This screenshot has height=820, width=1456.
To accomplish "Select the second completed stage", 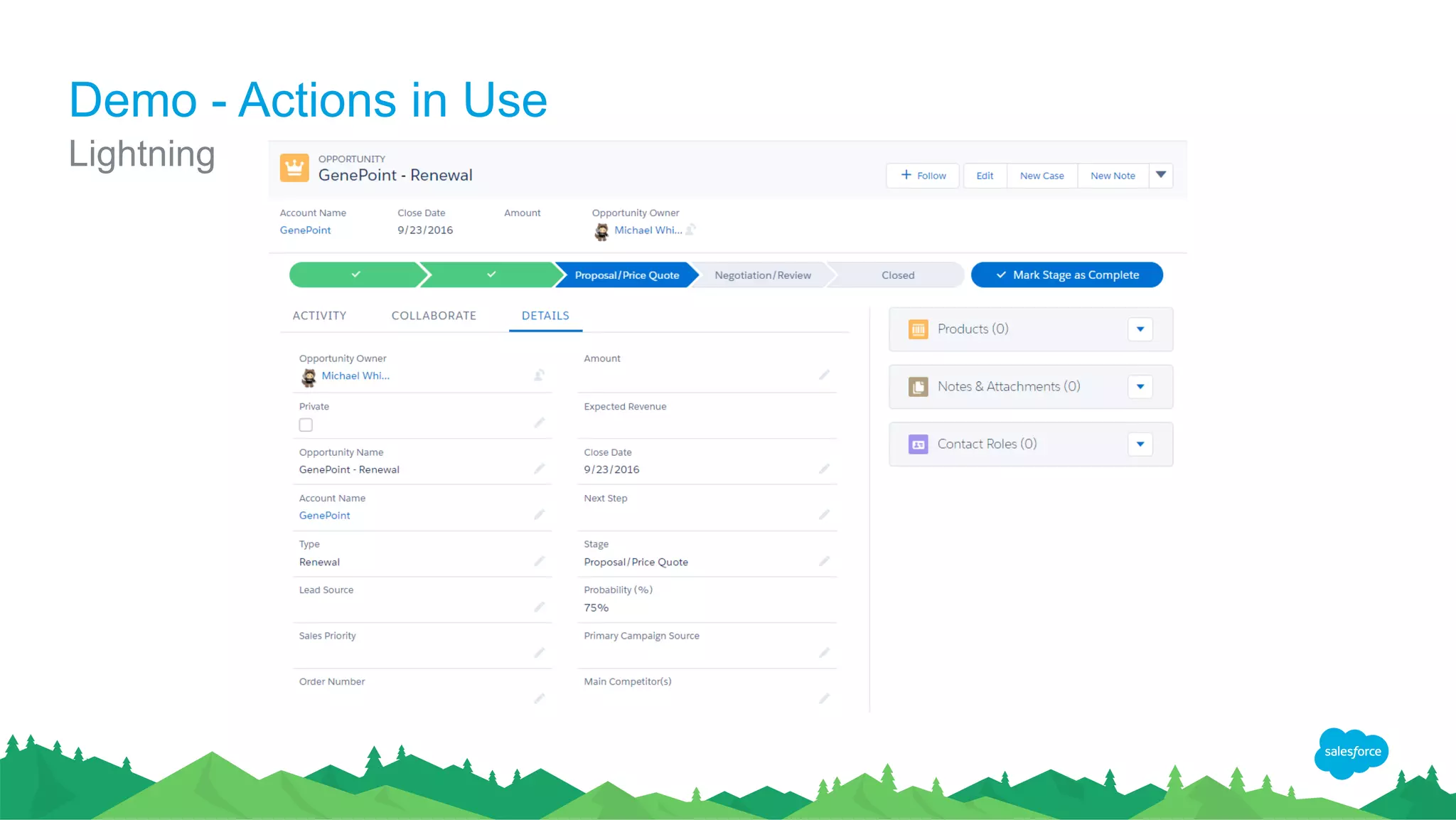I will (x=491, y=275).
